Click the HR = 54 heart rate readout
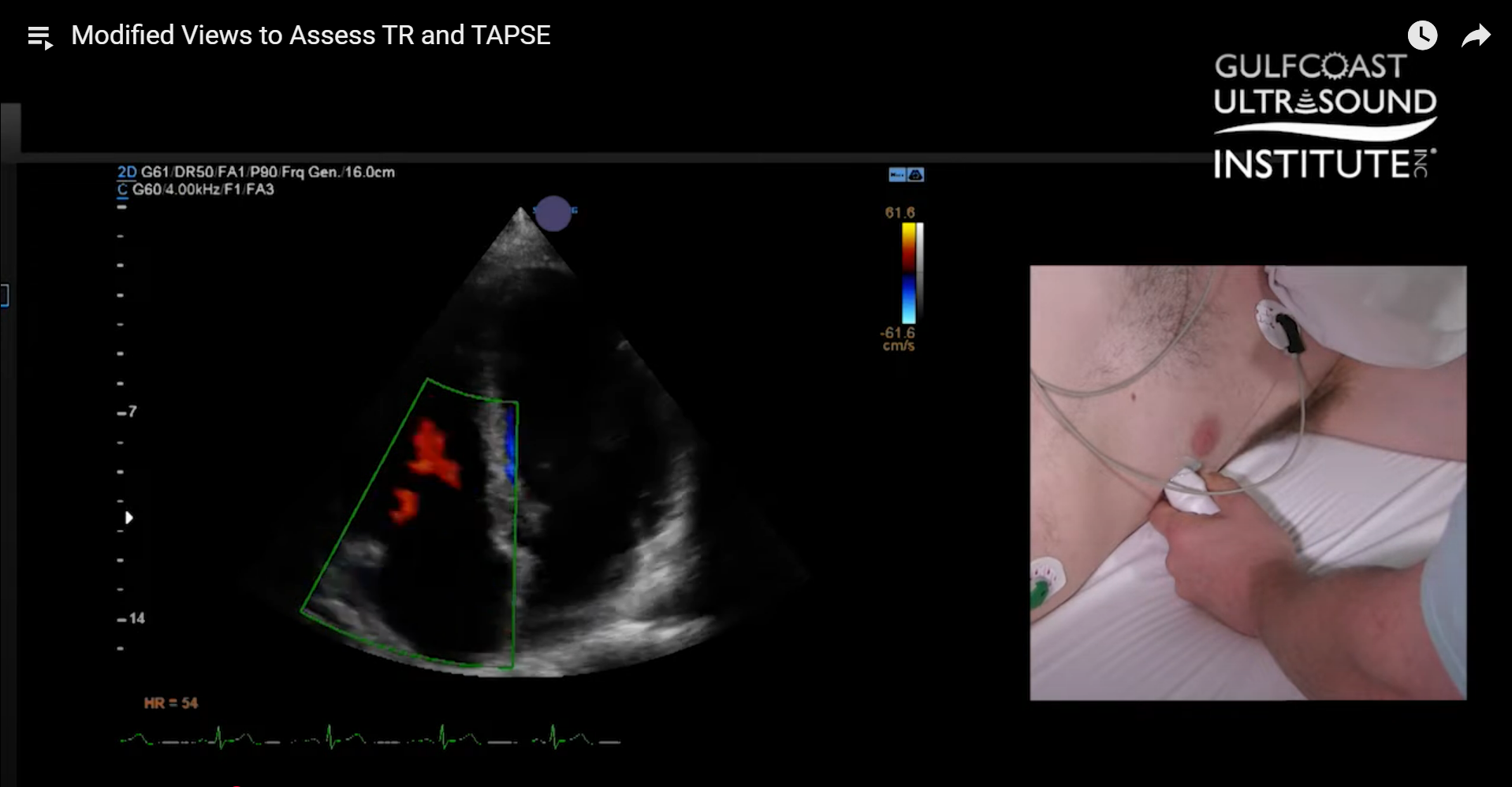This screenshot has width=1512, height=787. (170, 703)
